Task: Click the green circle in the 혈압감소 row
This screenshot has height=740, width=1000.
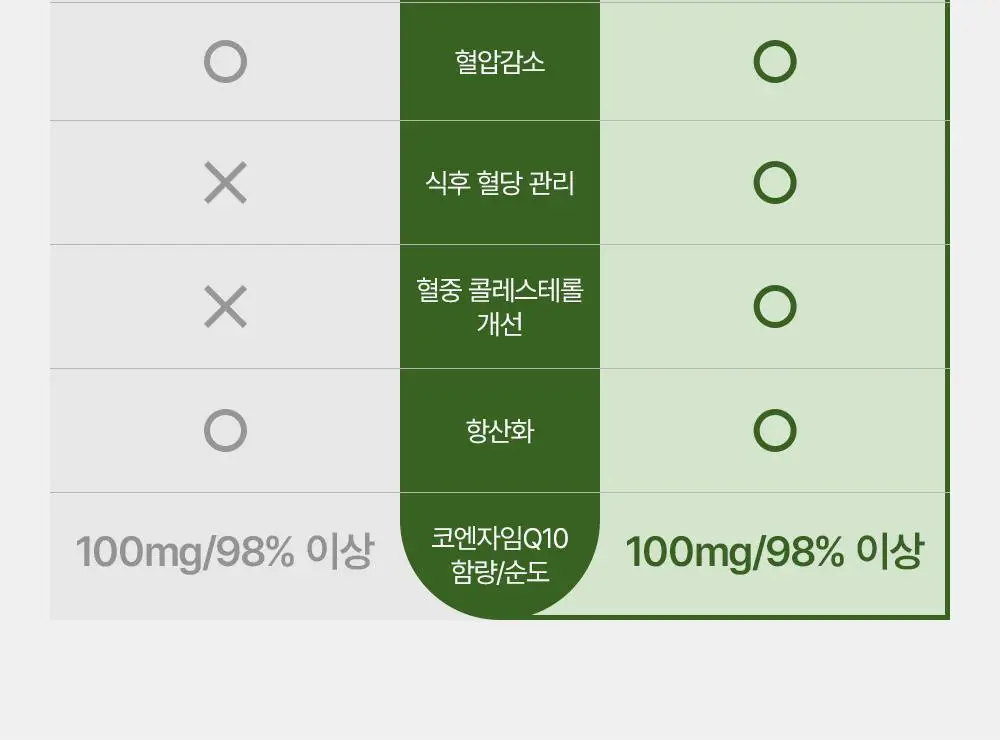Action: coord(775,62)
